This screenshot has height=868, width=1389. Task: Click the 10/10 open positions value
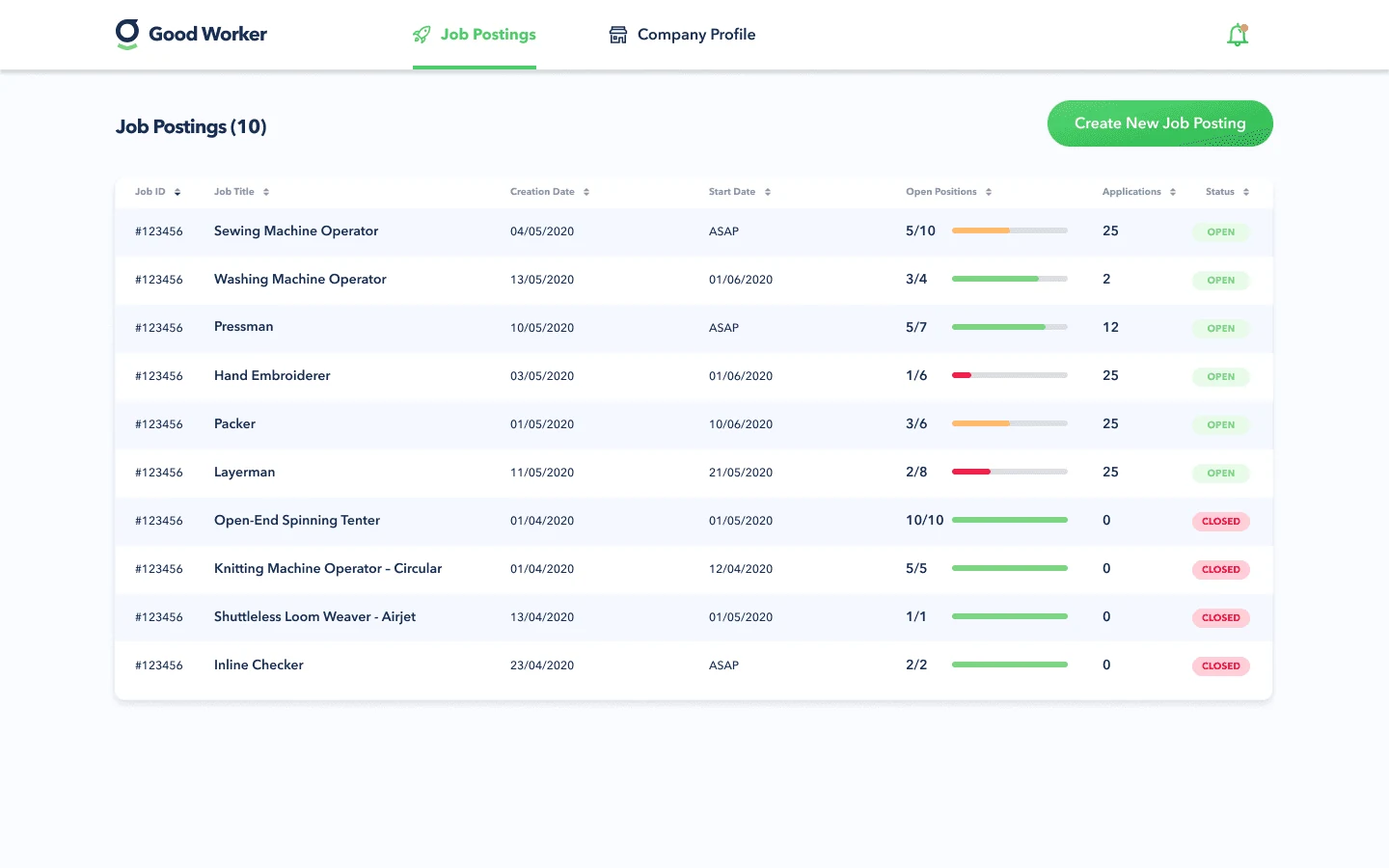pos(924,520)
